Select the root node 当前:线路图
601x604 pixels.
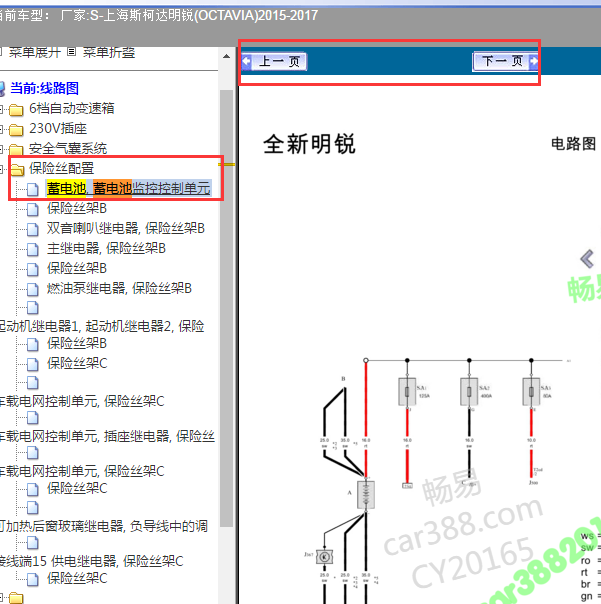click(44, 88)
